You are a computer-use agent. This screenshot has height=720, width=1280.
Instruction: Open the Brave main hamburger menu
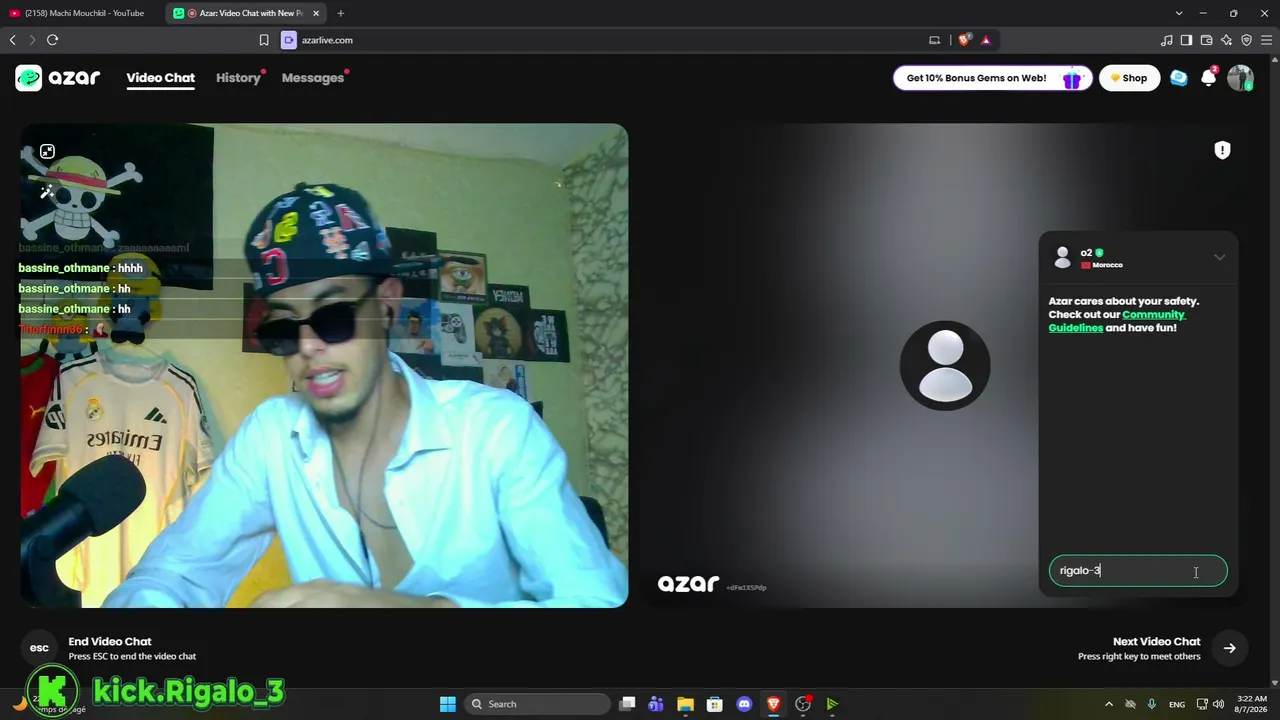(x=1266, y=40)
